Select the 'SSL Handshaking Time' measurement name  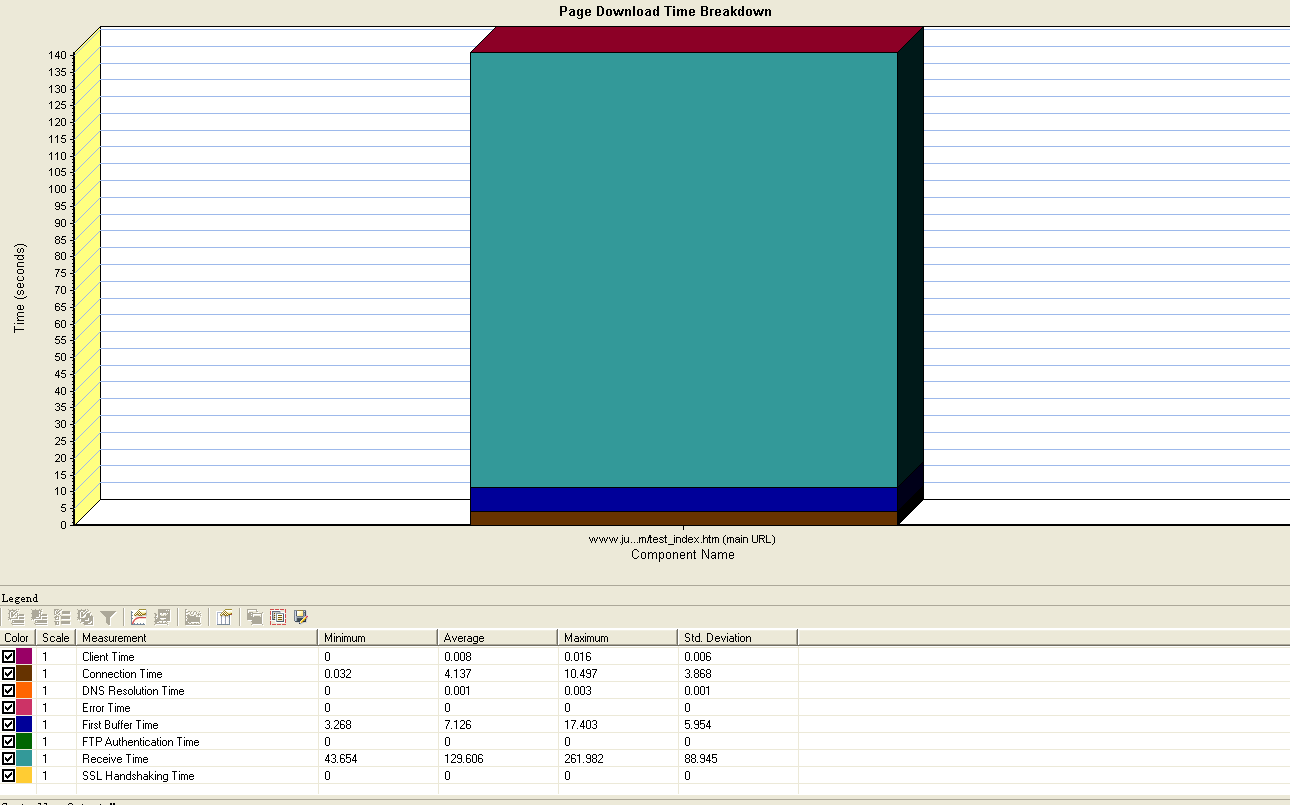[x=138, y=775]
